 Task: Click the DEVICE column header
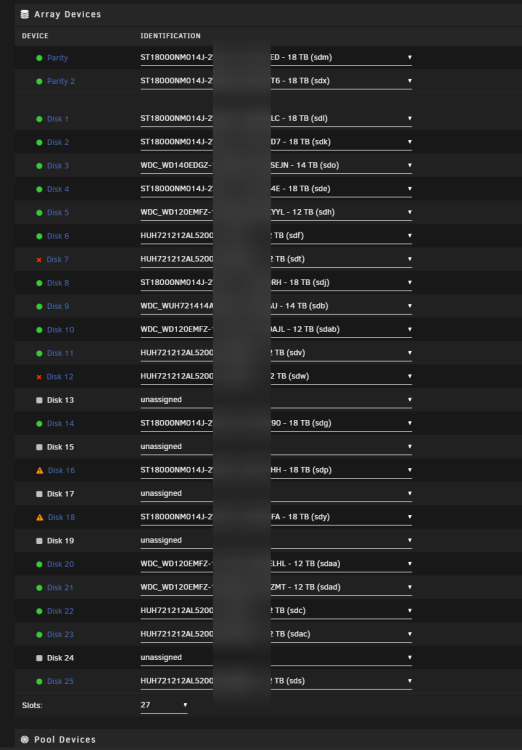click(x=35, y=36)
